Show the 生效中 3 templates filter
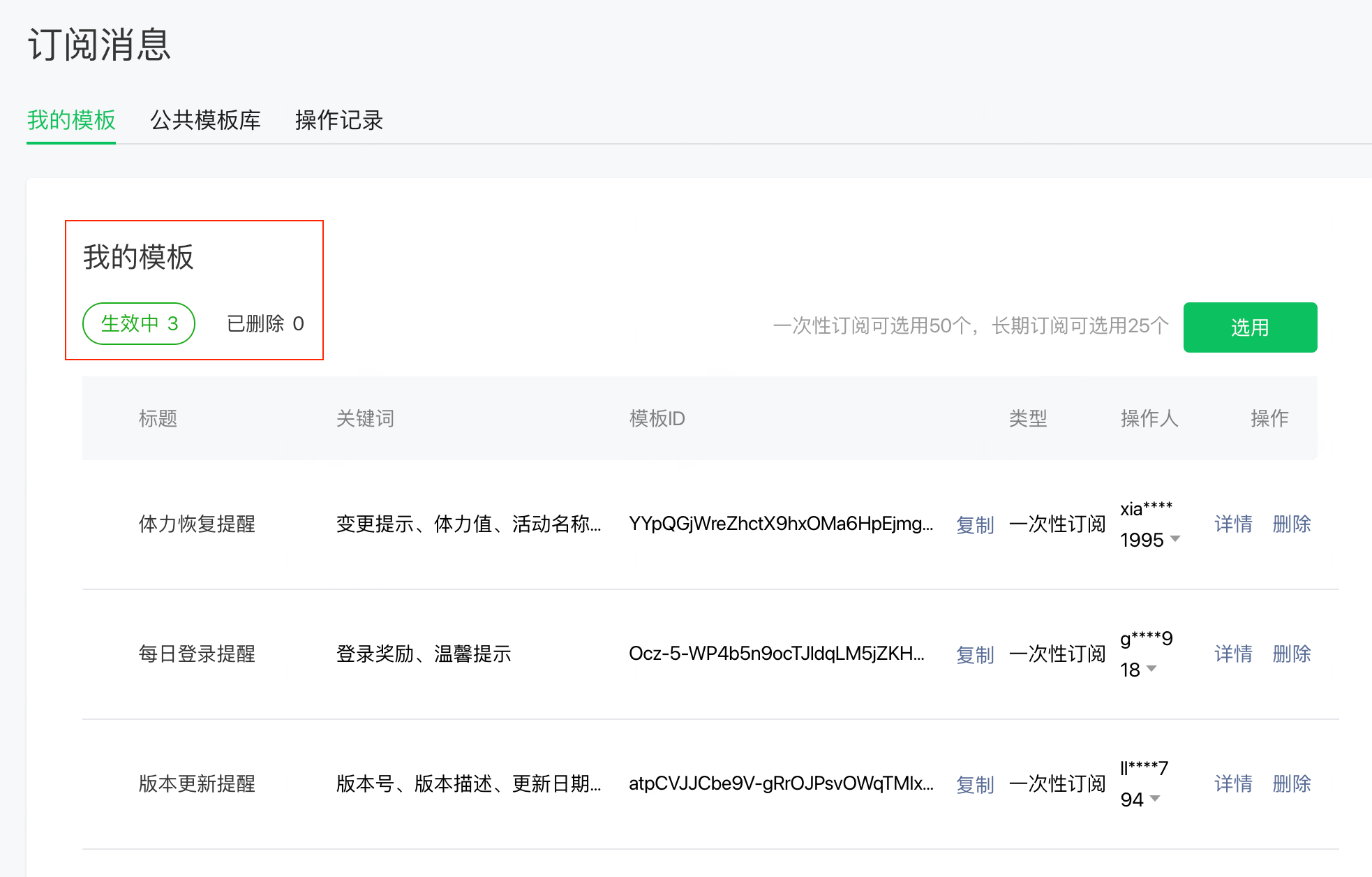Image resolution: width=1372 pixels, height=877 pixels. pyautogui.click(x=139, y=323)
